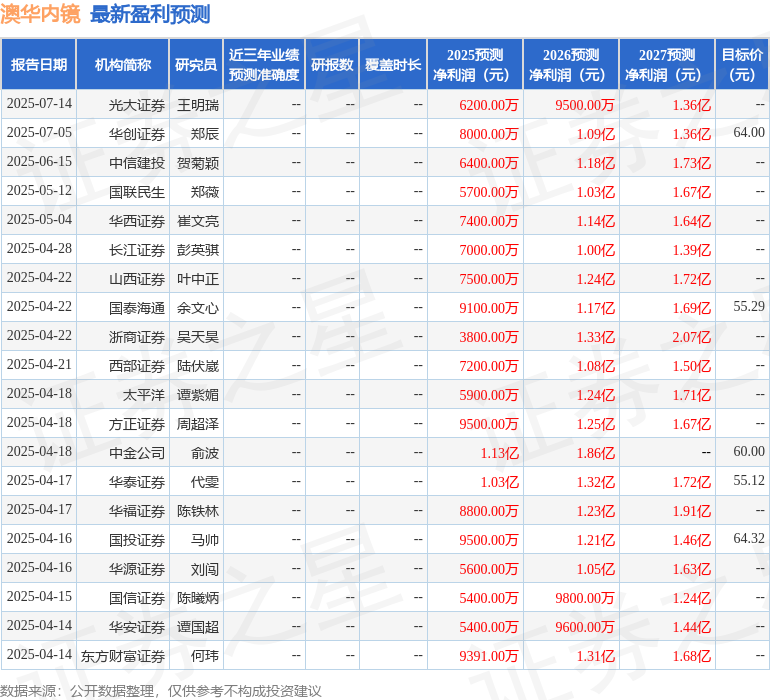Click the 报告日期 column header
Viewport: 770px width, 700px height.
click(x=39, y=64)
